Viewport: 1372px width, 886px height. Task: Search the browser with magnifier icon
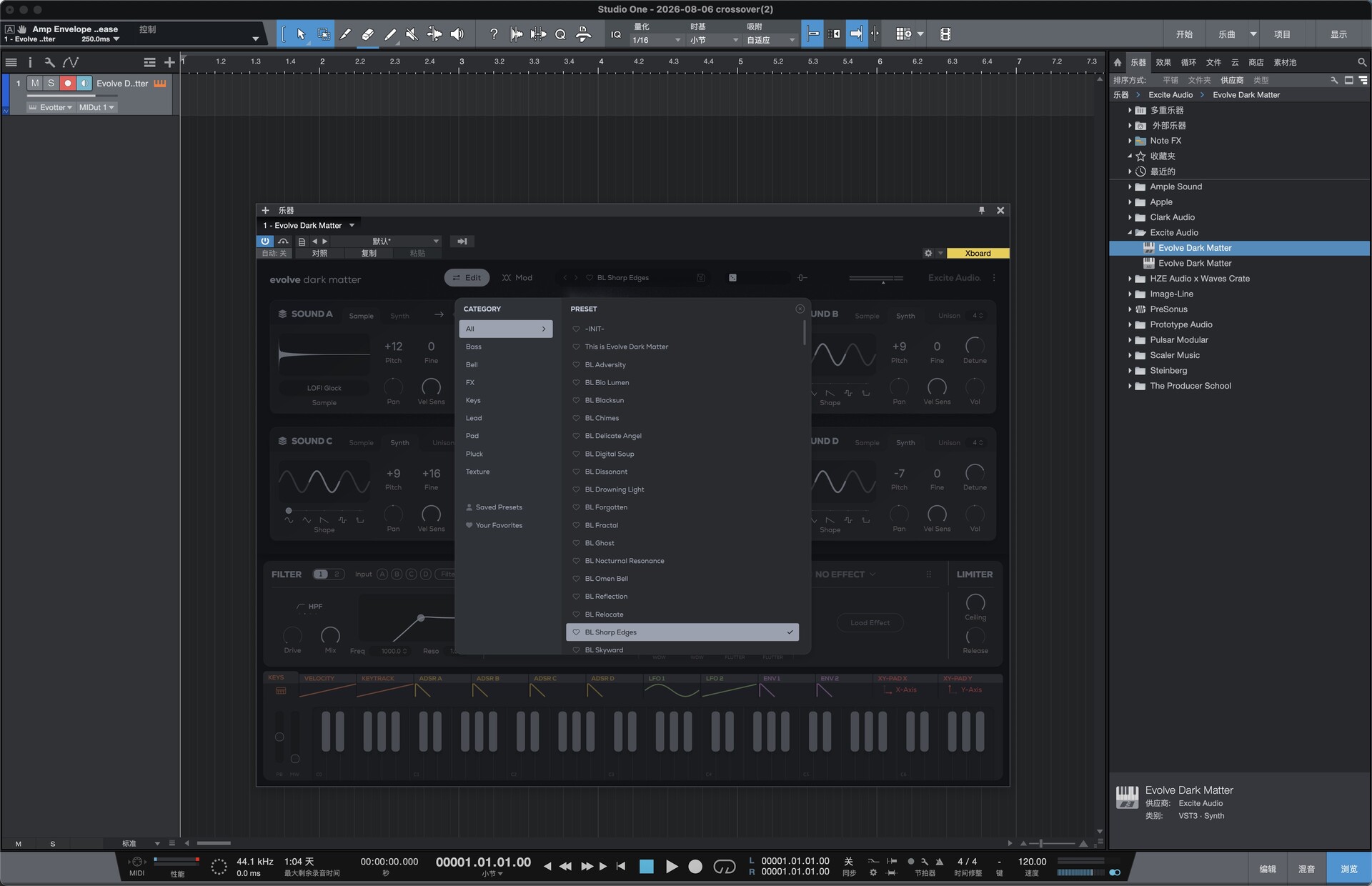pyautogui.click(x=1362, y=62)
